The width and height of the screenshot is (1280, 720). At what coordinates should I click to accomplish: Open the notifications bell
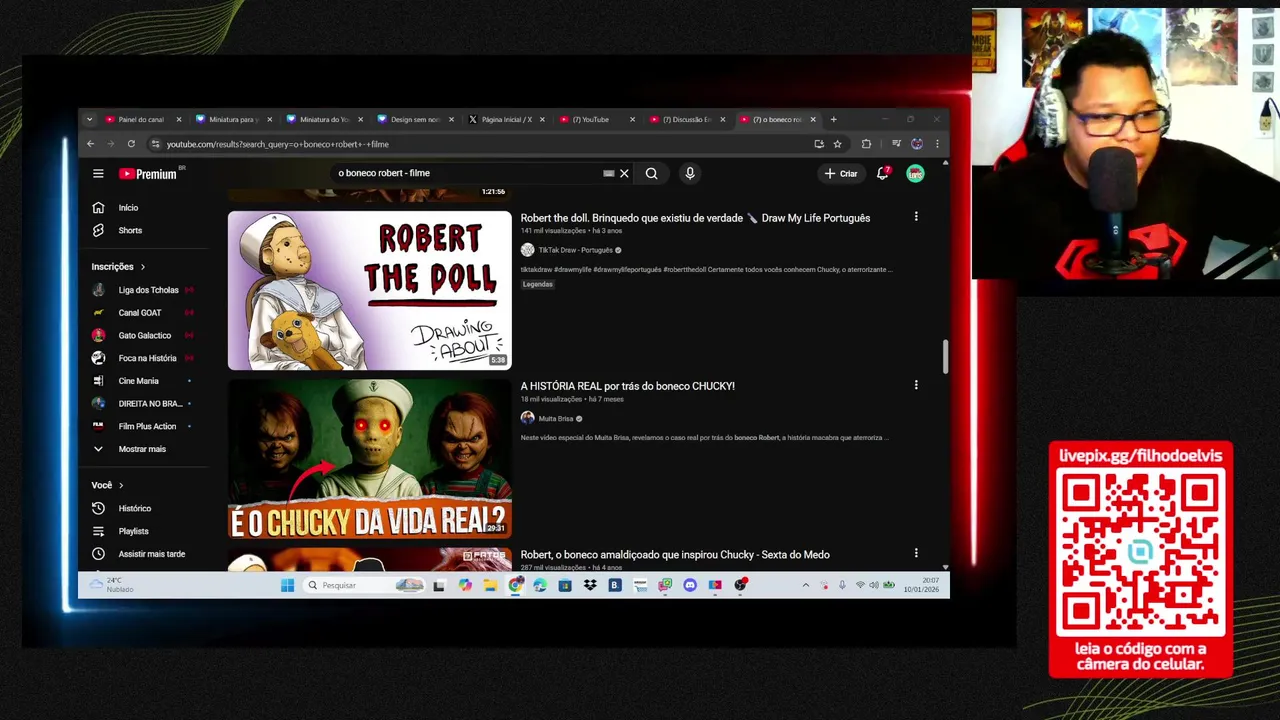(883, 173)
